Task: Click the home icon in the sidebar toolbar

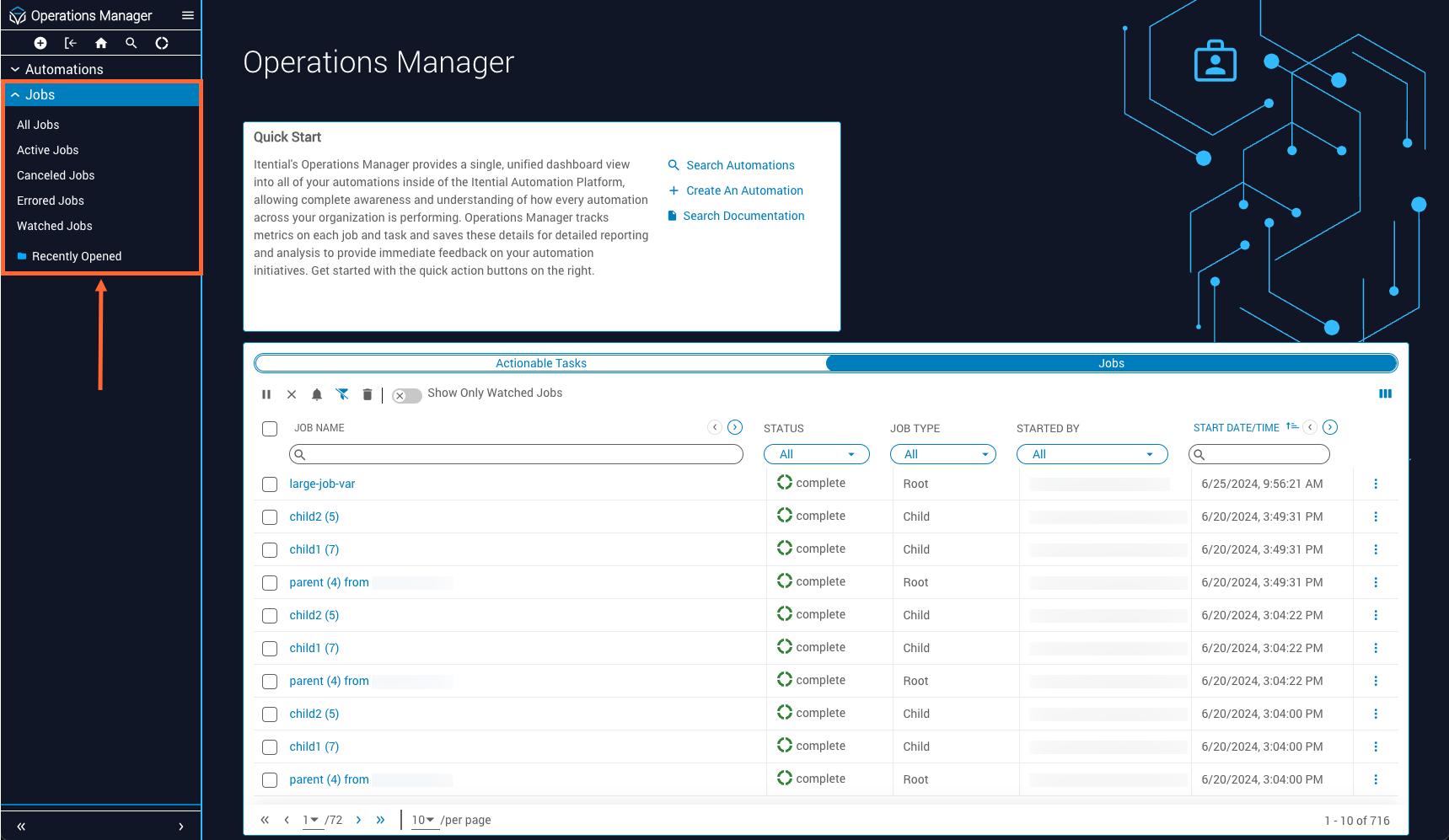Action: [x=101, y=43]
